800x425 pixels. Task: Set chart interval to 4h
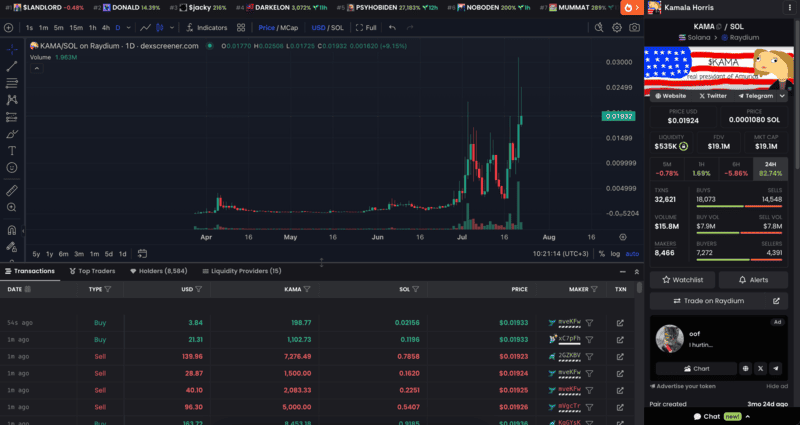(x=106, y=28)
